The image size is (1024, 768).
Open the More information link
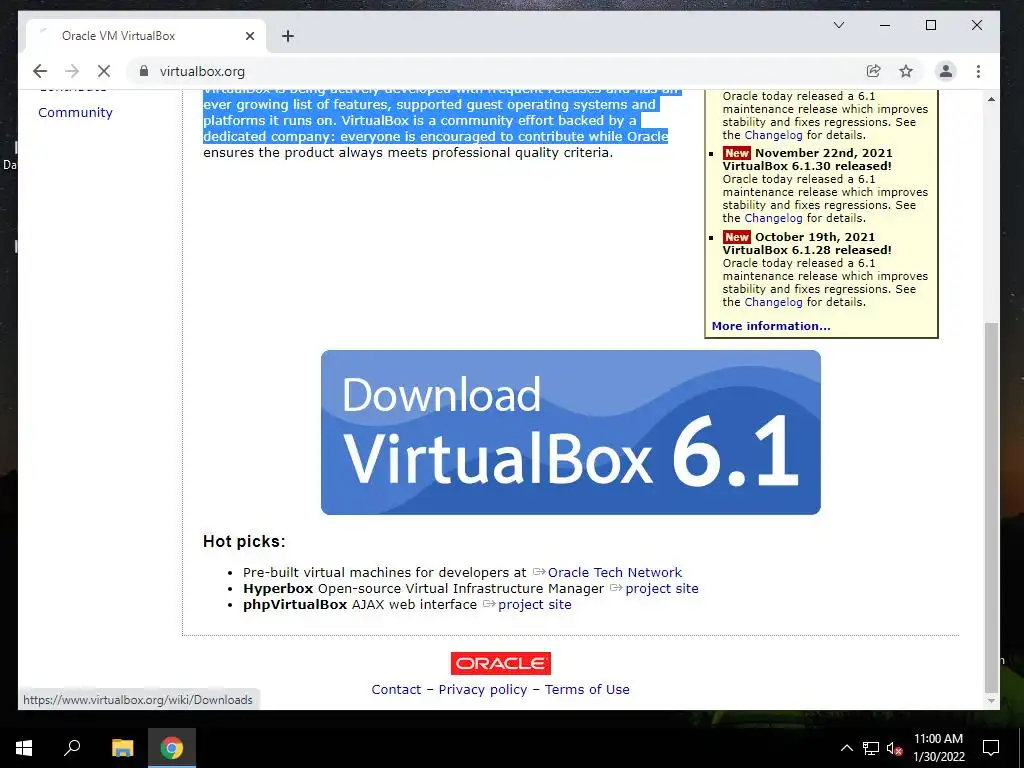click(x=771, y=326)
